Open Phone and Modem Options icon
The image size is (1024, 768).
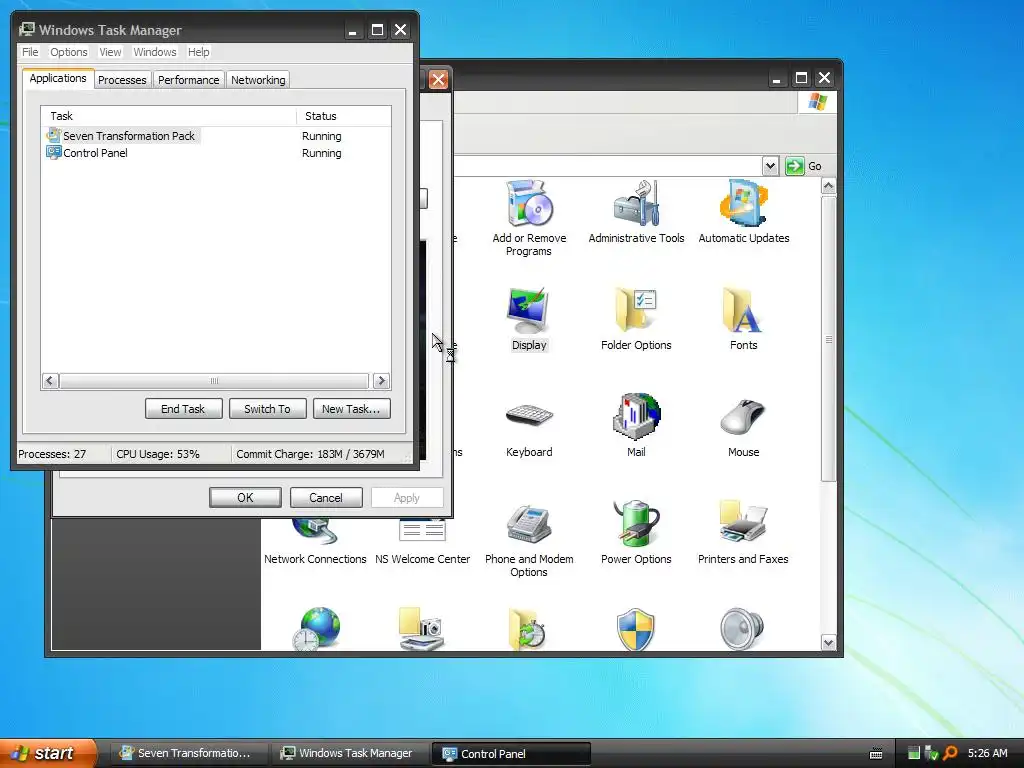tap(529, 524)
